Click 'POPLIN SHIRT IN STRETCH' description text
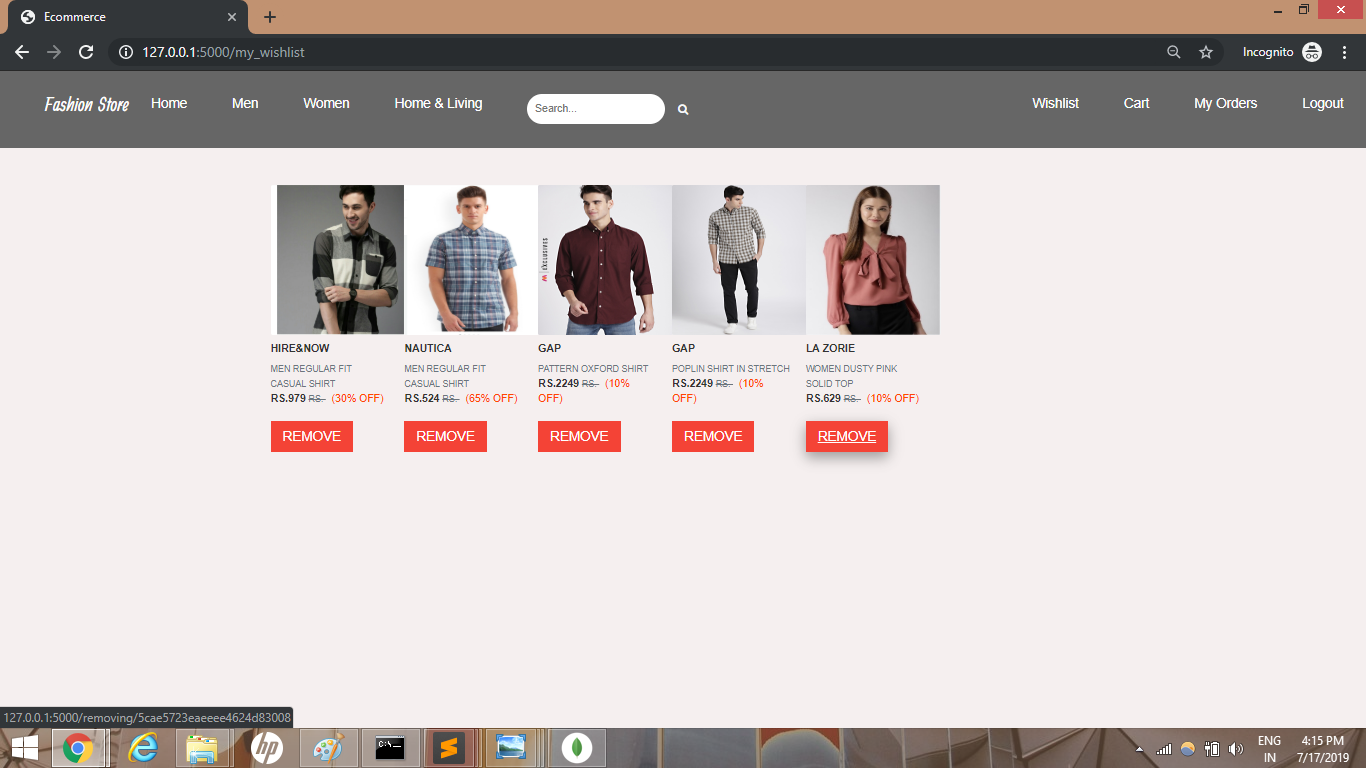 731,369
